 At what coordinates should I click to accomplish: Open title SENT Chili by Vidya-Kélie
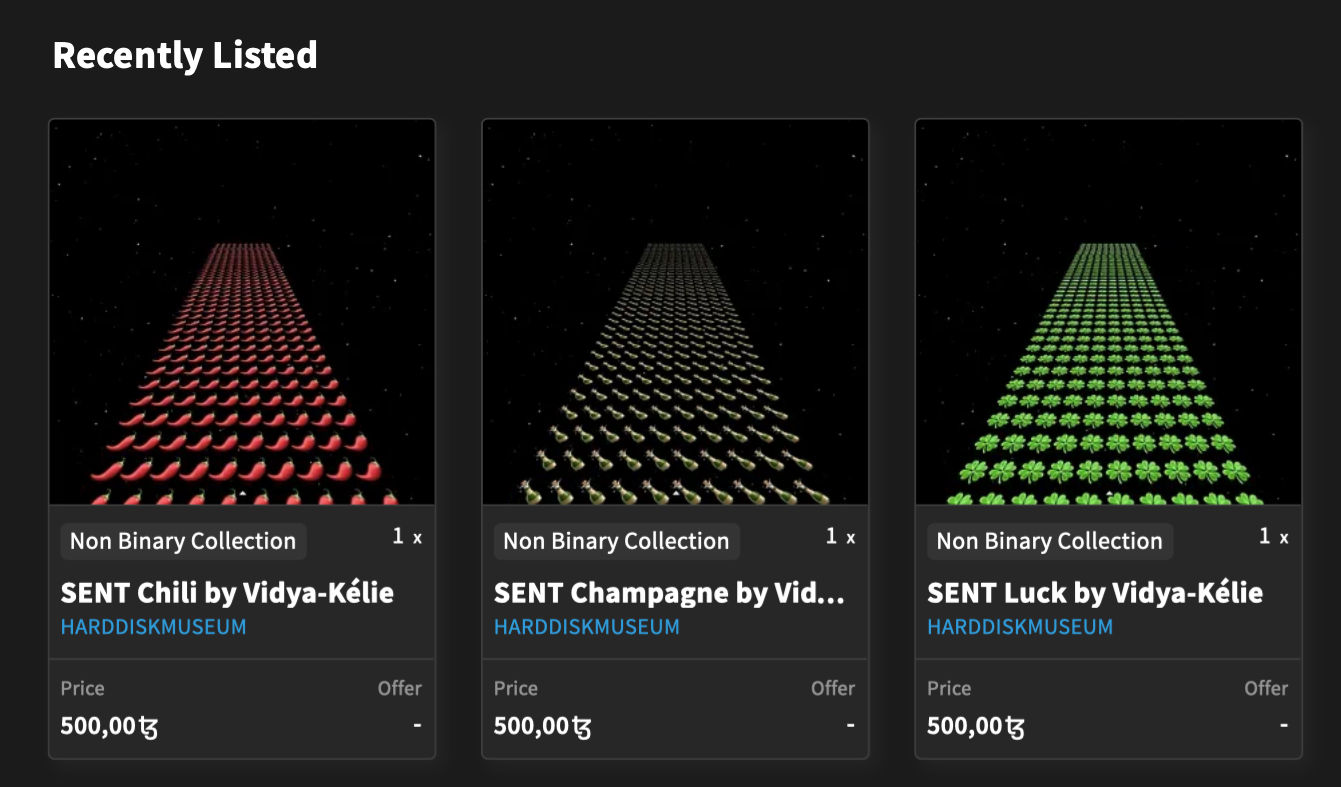[227, 593]
